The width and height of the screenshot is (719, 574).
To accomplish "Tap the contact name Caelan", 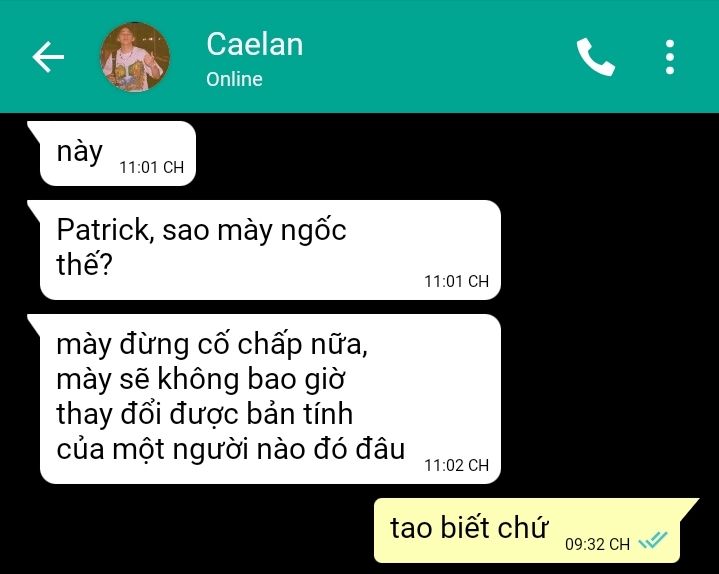I will [254, 44].
